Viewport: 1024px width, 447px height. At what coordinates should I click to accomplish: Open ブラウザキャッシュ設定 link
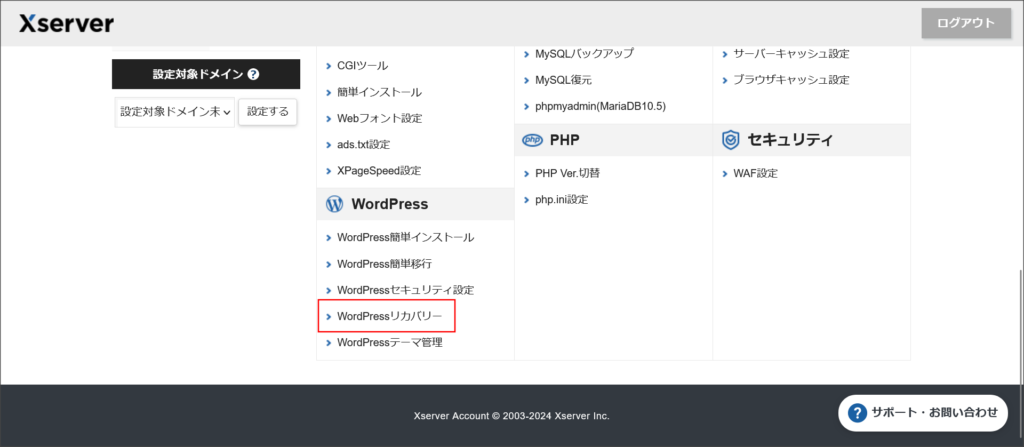pyautogui.click(x=791, y=80)
